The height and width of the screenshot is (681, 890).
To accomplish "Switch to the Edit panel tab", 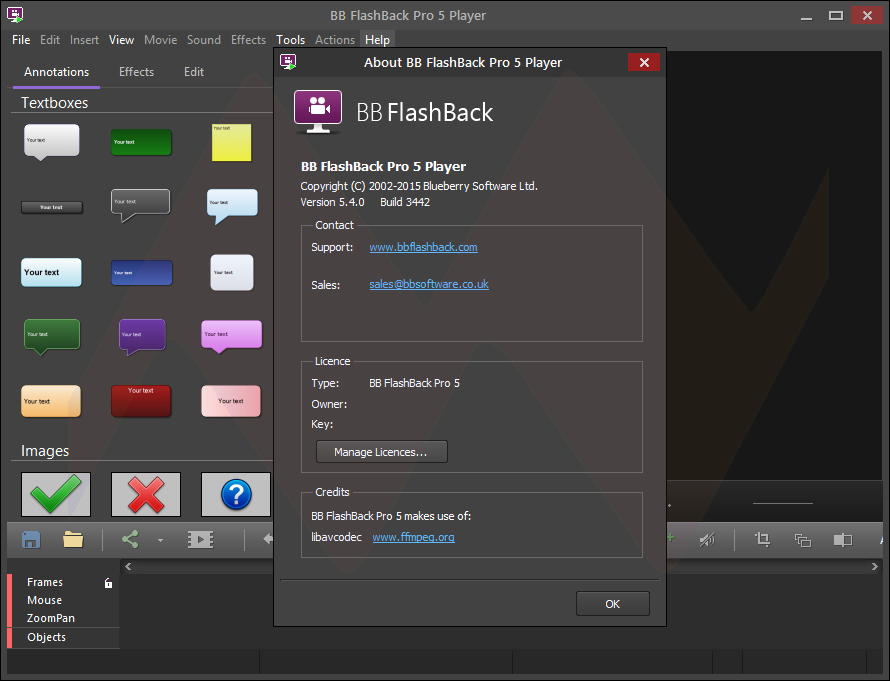I will point(194,72).
